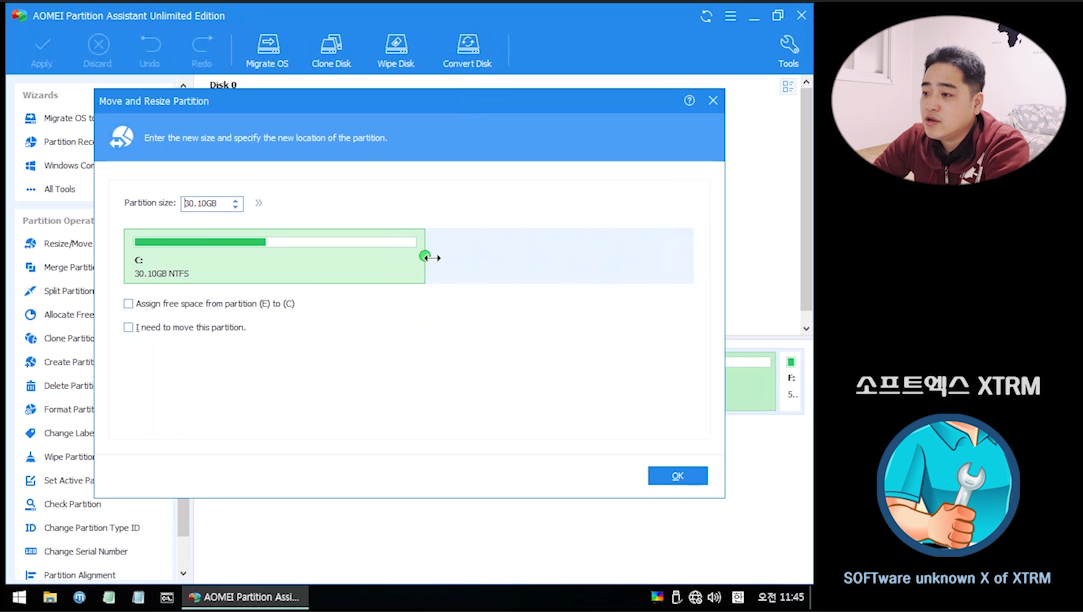
Task: Select Change Partition Type ID
Action: click(x=82, y=528)
